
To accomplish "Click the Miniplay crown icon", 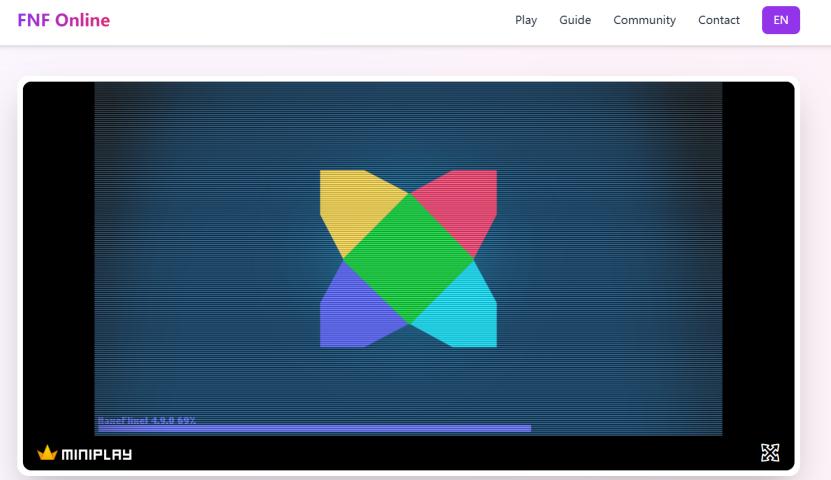I will 47,454.
